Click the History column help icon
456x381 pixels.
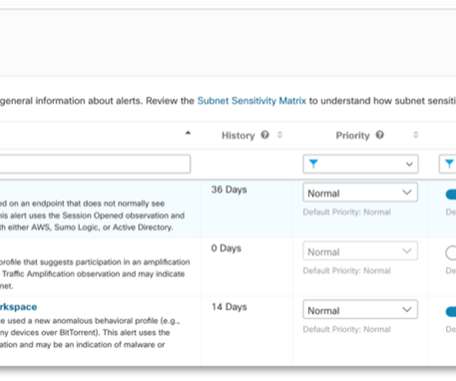point(265,135)
